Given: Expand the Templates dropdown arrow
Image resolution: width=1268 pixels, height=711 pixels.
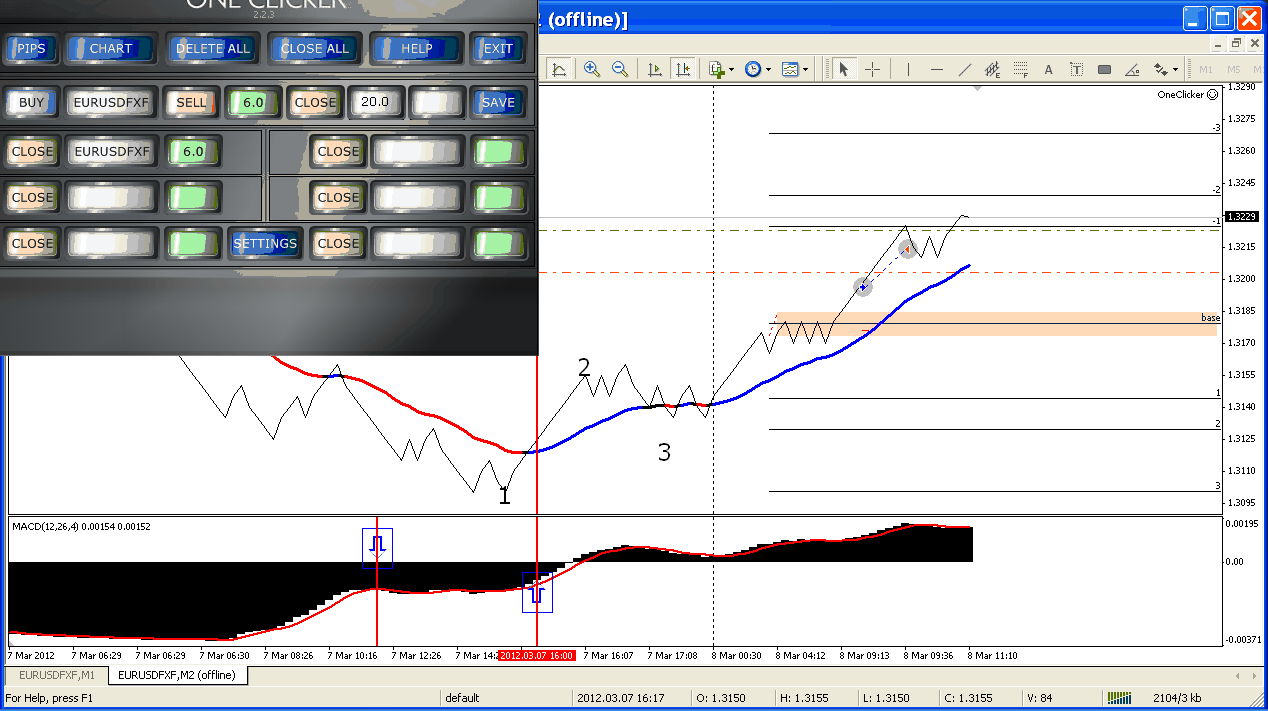Looking at the screenshot, I should pos(806,70).
